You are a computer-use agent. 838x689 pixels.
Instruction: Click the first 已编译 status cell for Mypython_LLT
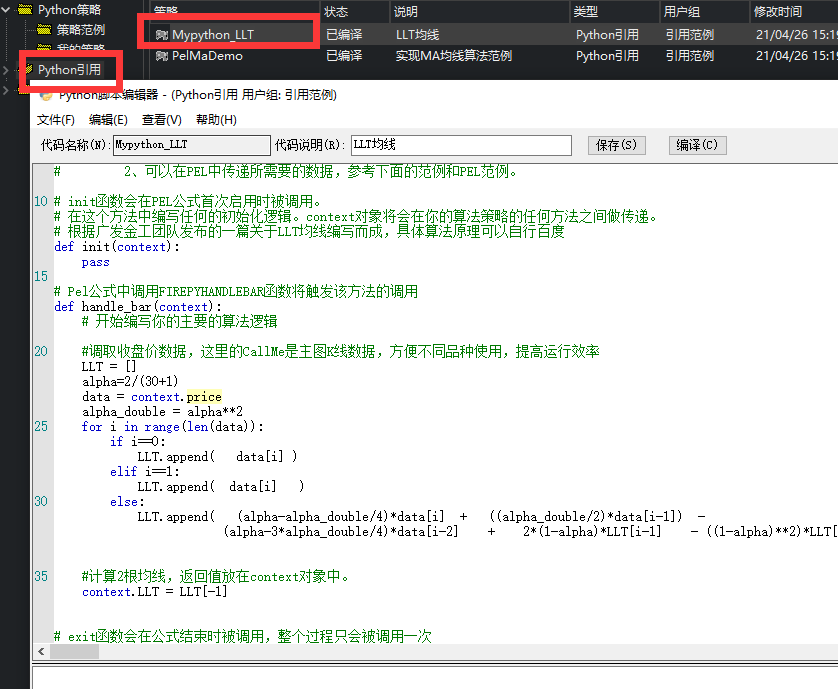(x=344, y=35)
